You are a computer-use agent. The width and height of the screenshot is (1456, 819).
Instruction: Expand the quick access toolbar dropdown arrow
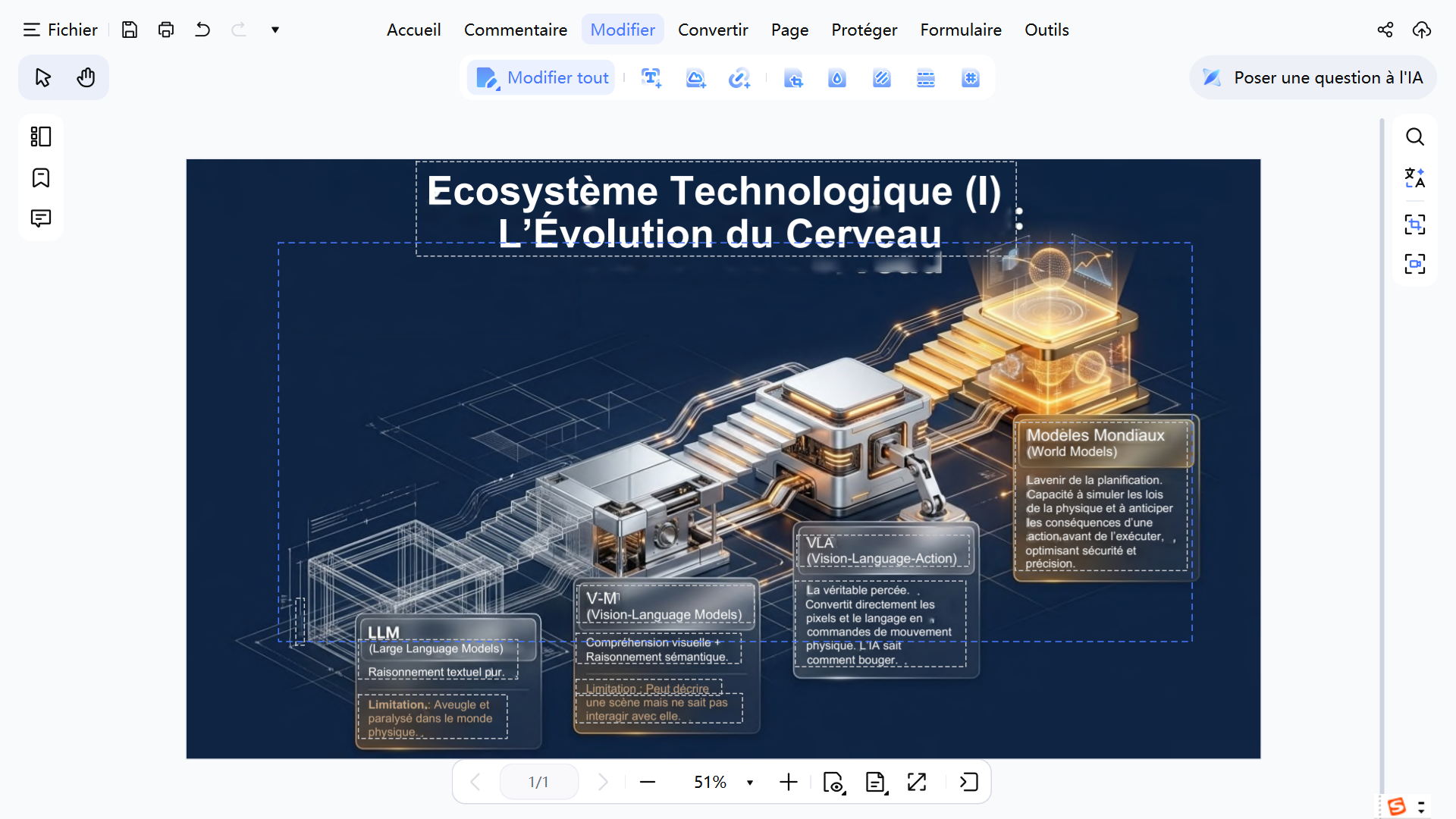pos(275,30)
